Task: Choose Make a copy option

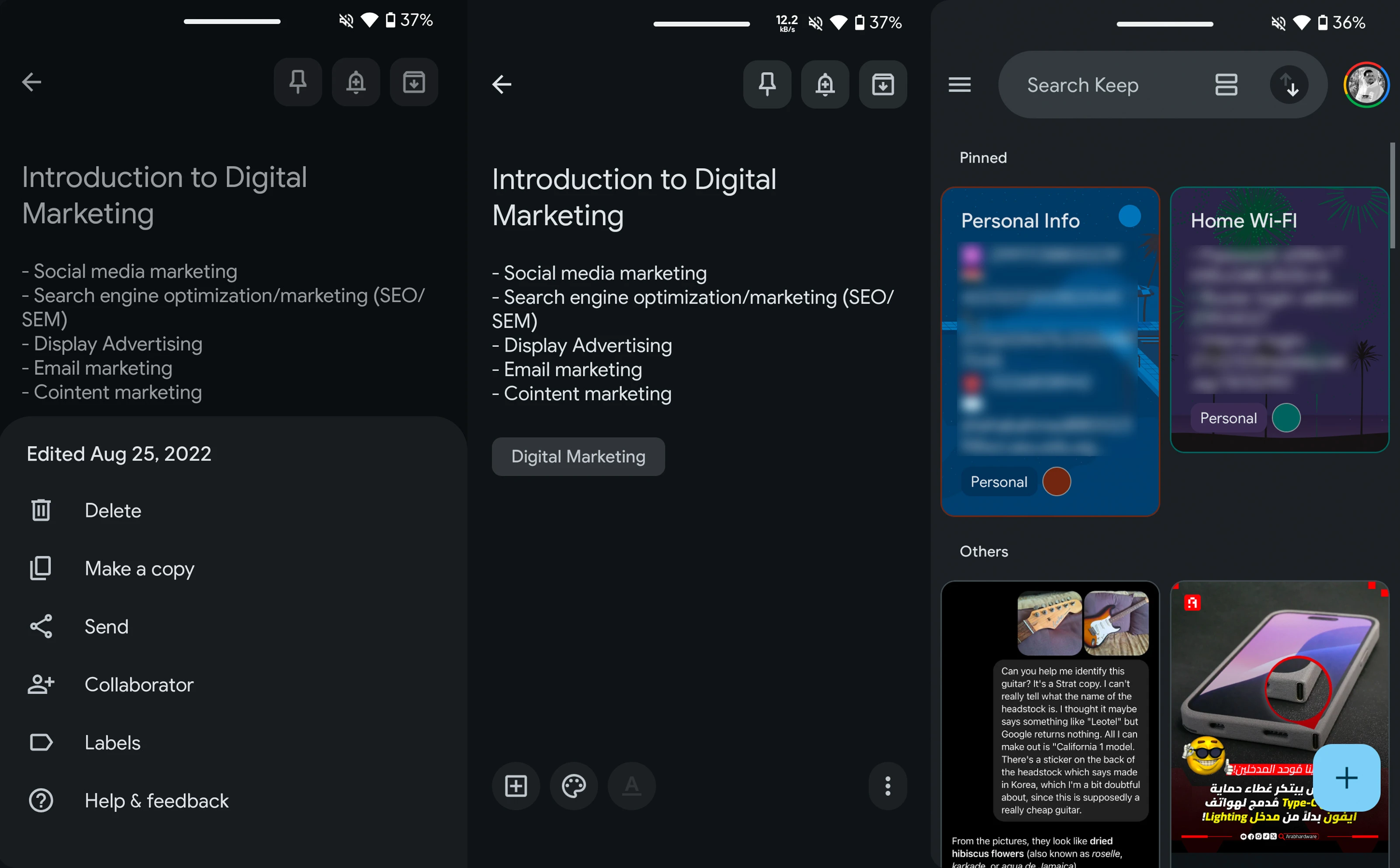Action: pos(233,568)
